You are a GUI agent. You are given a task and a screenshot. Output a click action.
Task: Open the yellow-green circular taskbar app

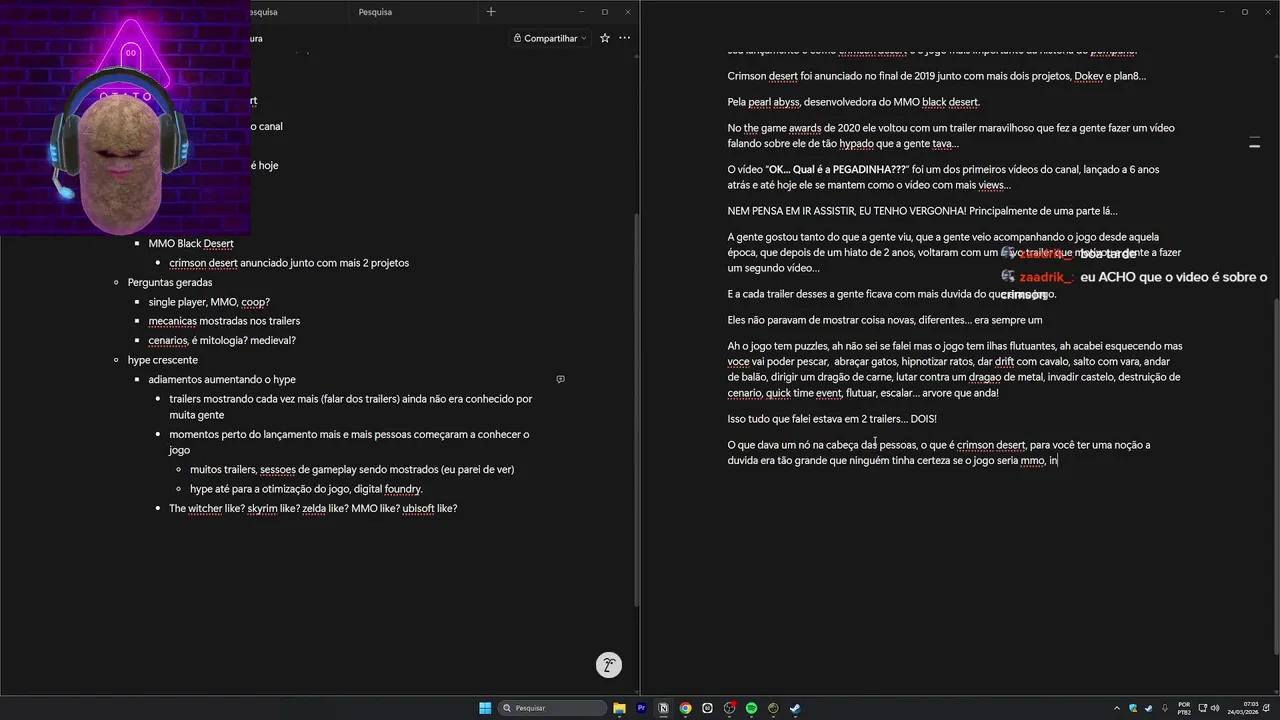pyautogui.click(x=773, y=708)
